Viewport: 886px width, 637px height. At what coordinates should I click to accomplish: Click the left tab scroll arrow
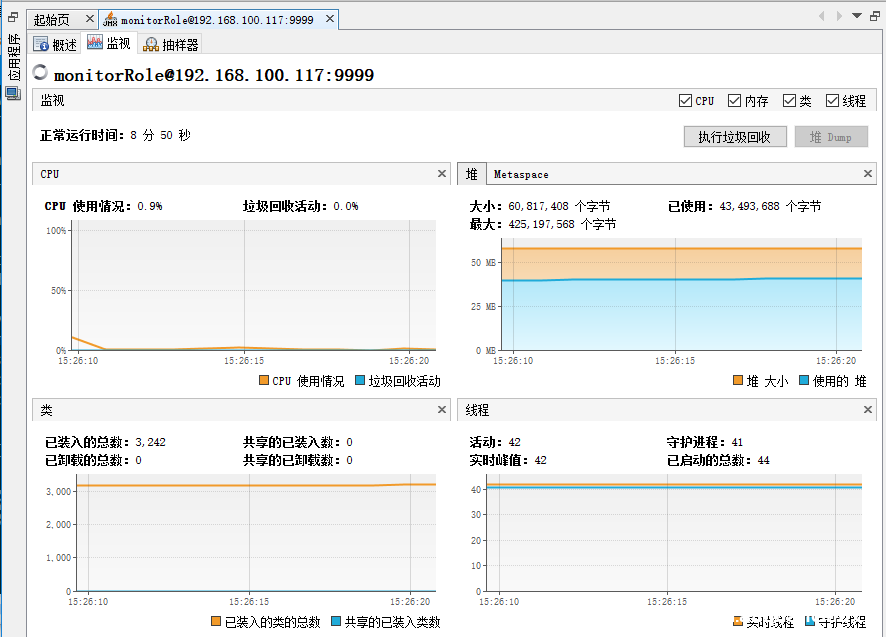tap(823, 15)
